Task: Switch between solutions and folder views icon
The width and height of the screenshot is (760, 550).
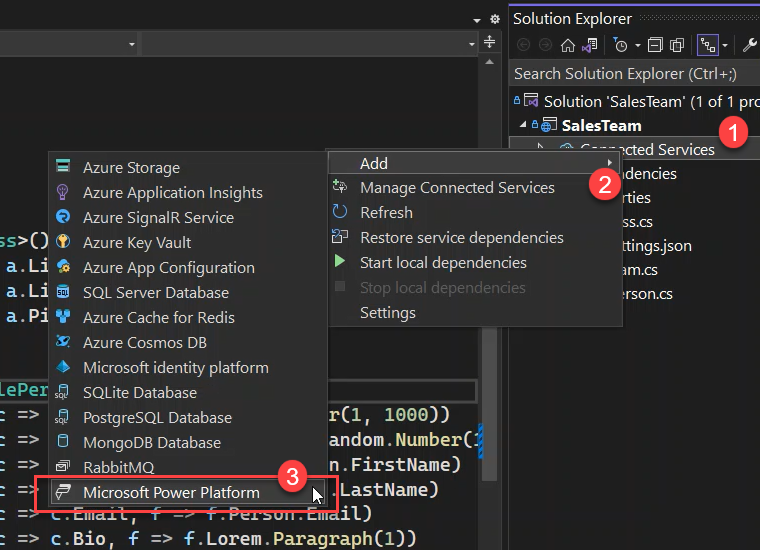Action: point(590,46)
